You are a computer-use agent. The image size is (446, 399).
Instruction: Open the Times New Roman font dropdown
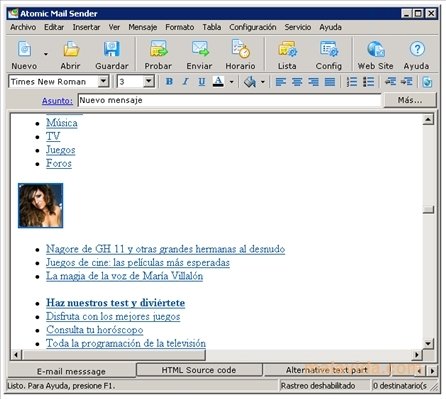click(x=103, y=81)
